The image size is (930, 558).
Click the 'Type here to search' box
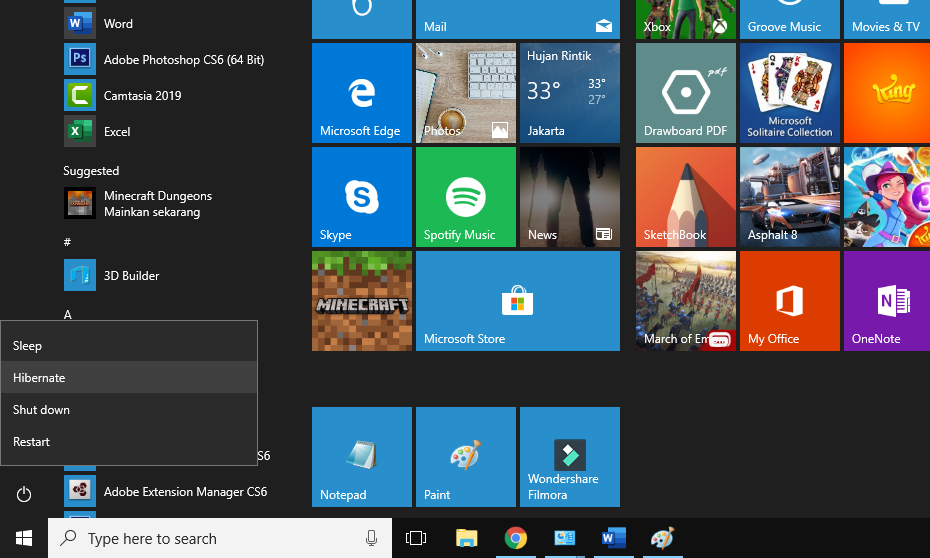pyautogui.click(x=219, y=538)
